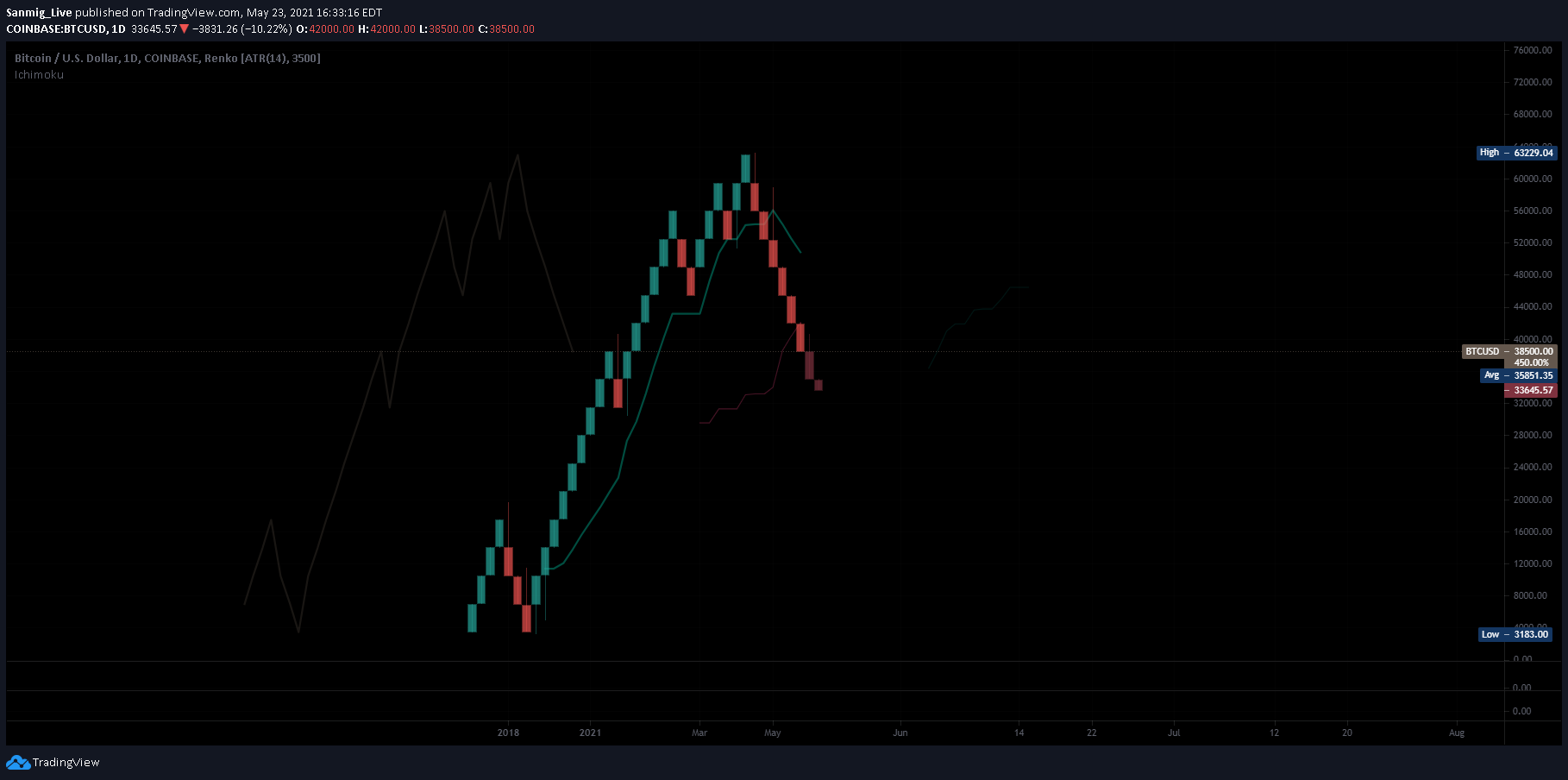
Task: Click the Aug time axis label
Action: click(x=1457, y=733)
